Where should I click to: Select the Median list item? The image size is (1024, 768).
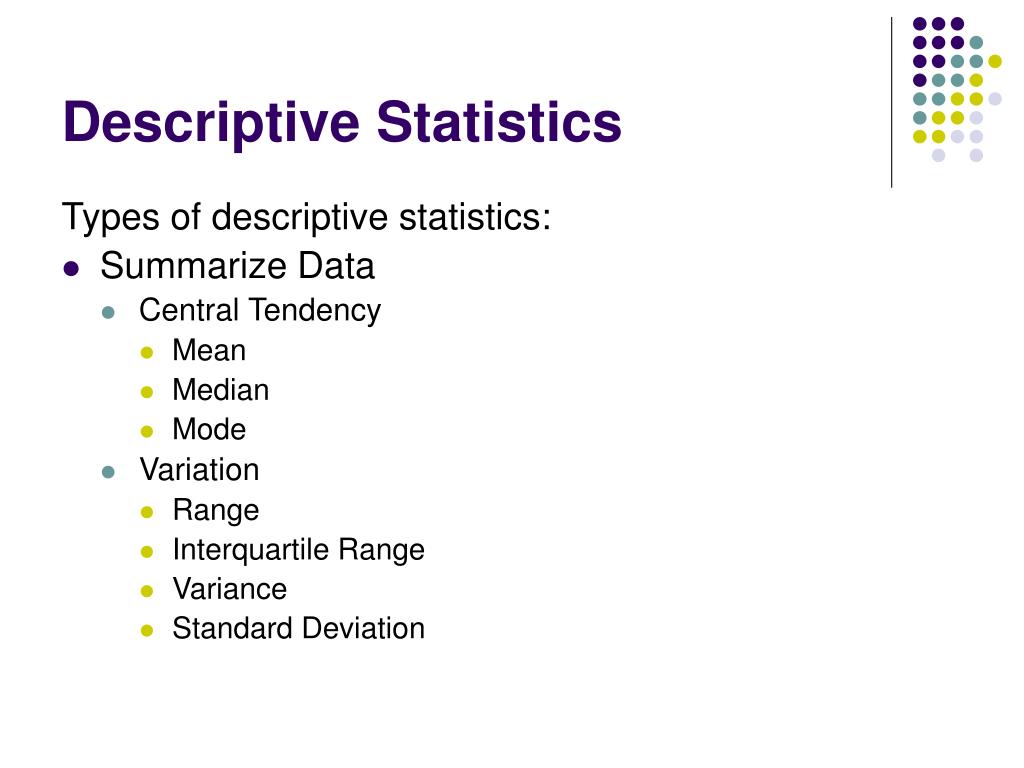[221, 391]
